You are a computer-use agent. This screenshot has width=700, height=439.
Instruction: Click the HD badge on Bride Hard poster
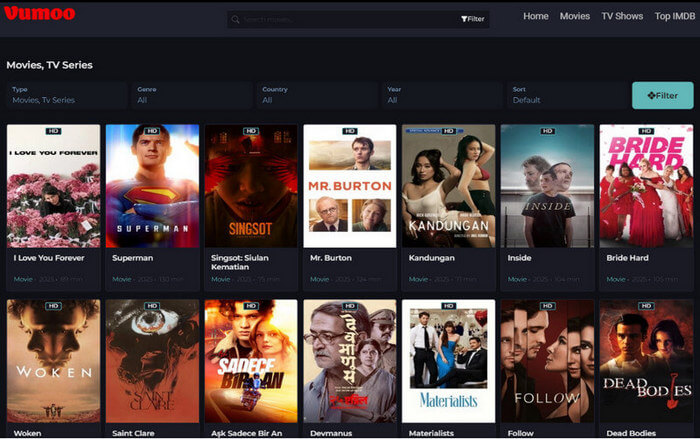tap(646, 131)
